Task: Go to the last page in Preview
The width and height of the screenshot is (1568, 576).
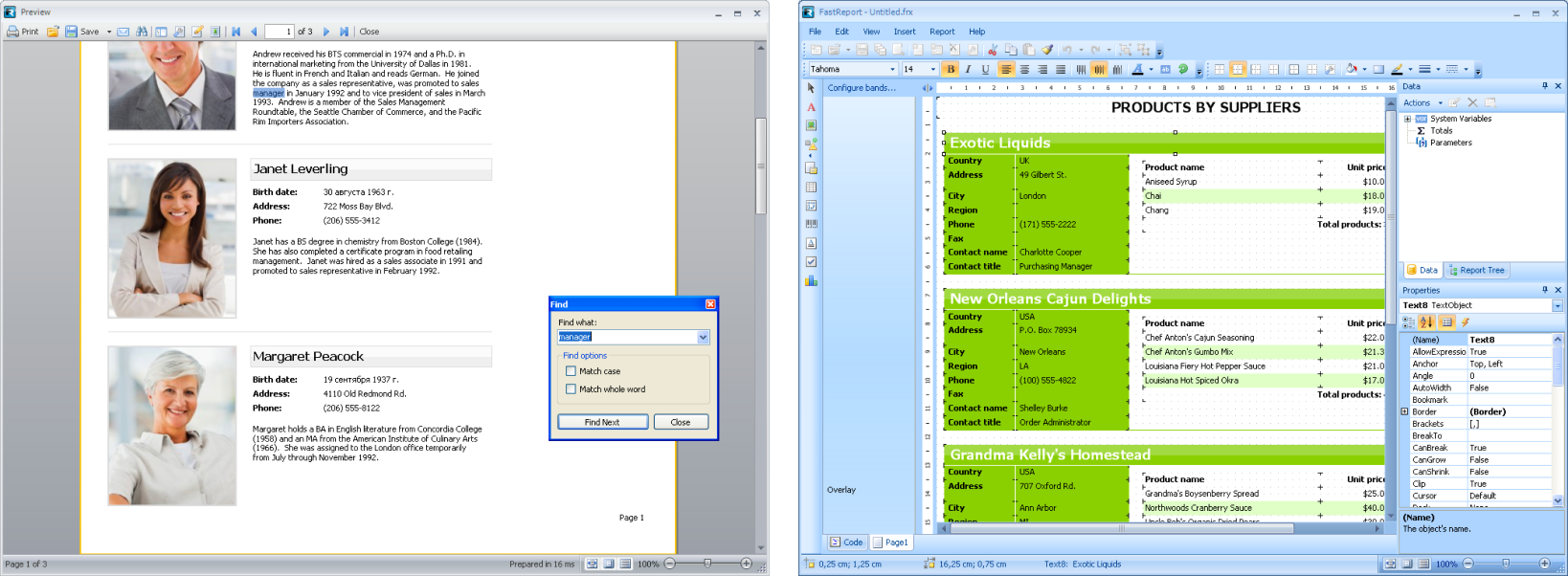Action: 345,32
